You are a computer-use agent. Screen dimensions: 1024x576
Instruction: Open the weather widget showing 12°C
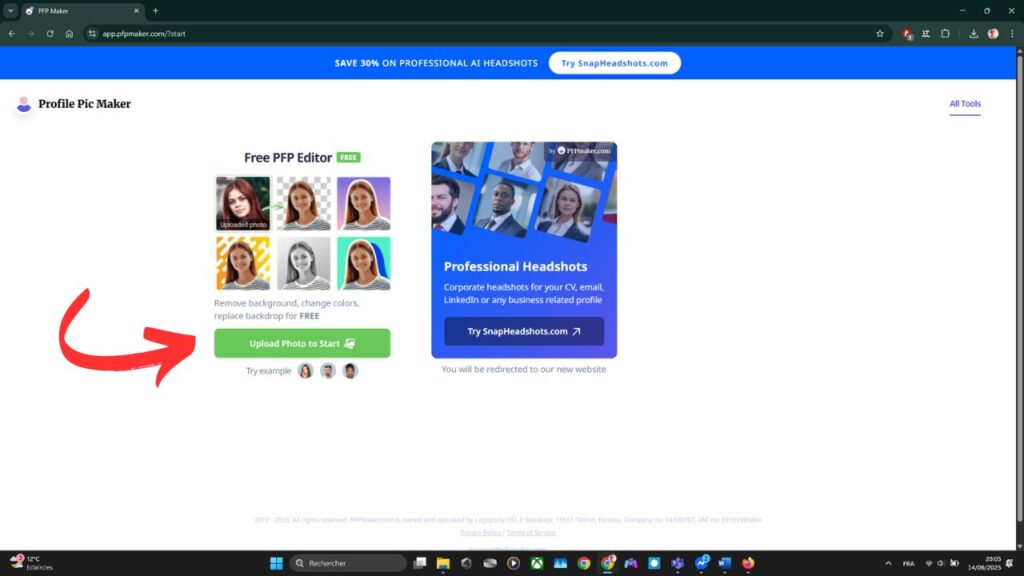[31, 563]
